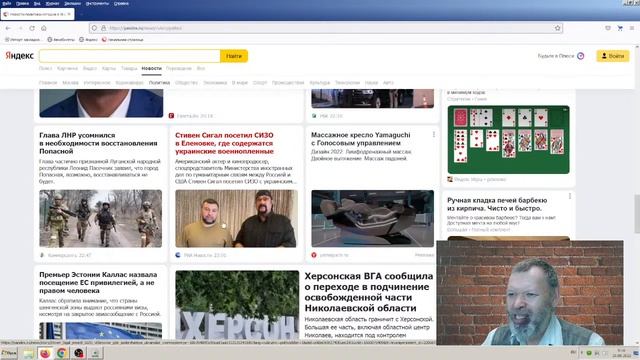Open the browser home page icon
The width and height of the screenshot is (640, 360).
44,28
